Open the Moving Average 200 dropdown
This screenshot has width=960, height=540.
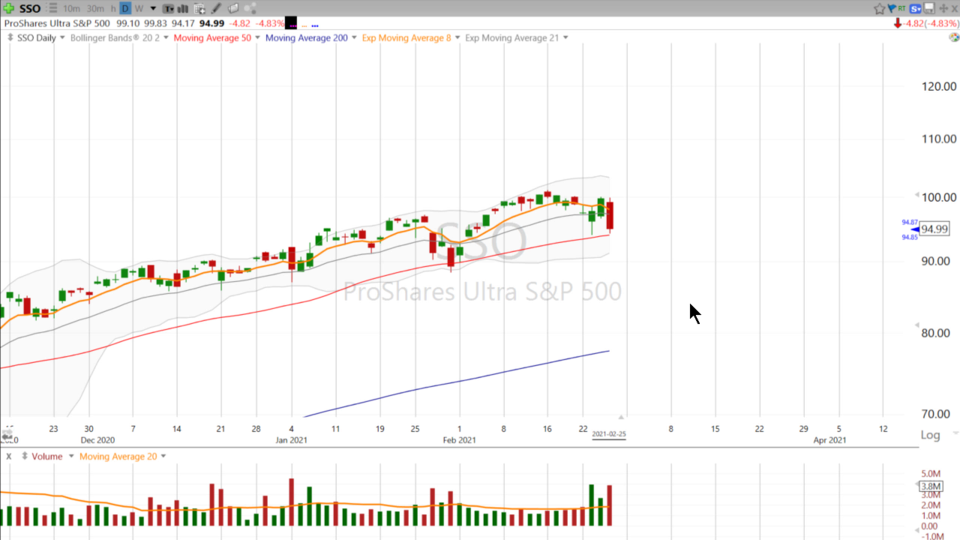[354, 38]
